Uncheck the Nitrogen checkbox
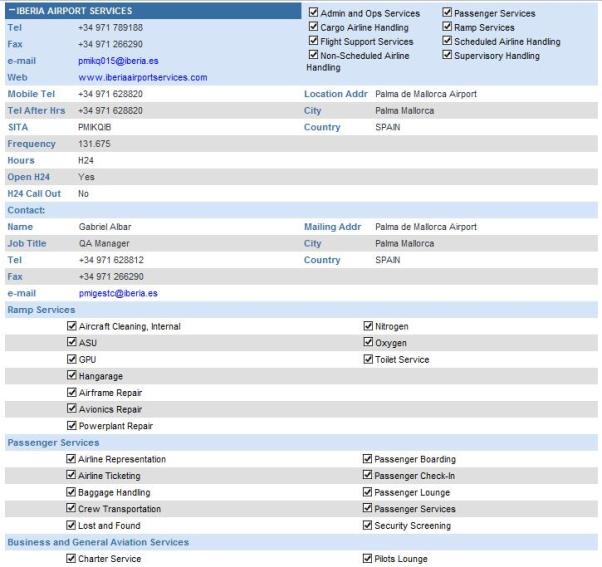The image size is (602, 567). pos(368,326)
